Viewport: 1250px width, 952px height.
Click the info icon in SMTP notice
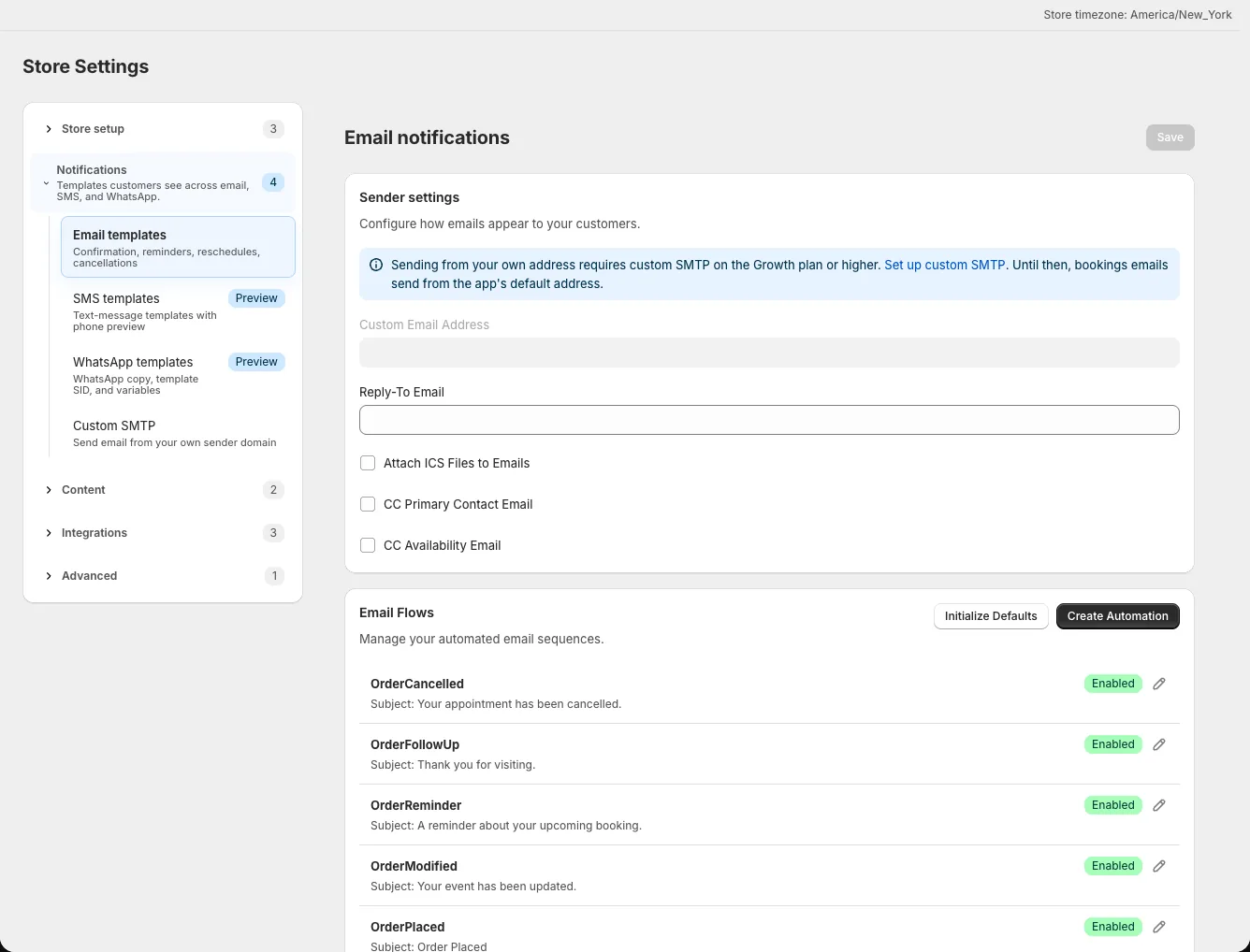[x=376, y=265]
